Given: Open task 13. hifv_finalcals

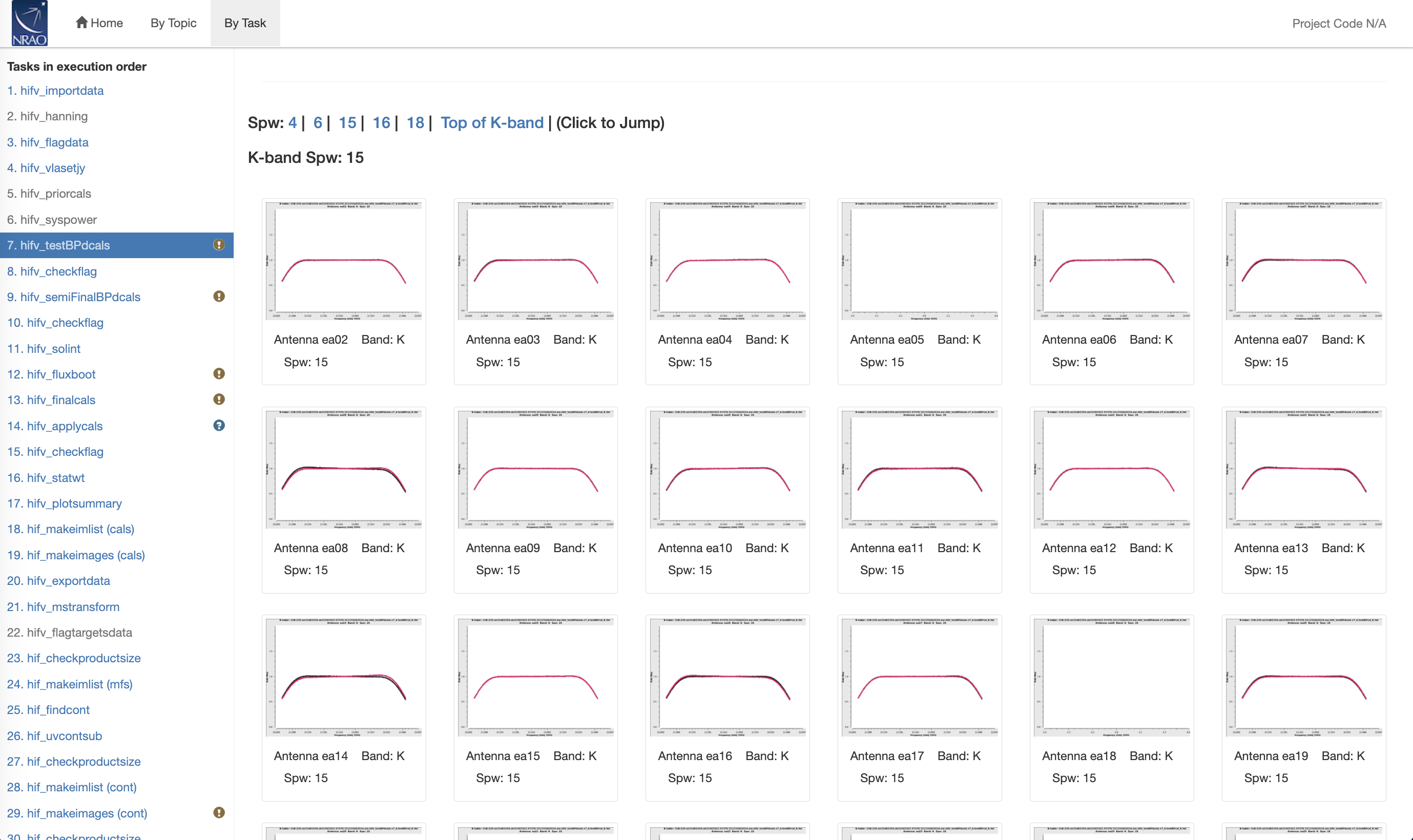Looking at the screenshot, I should (x=51, y=400).
